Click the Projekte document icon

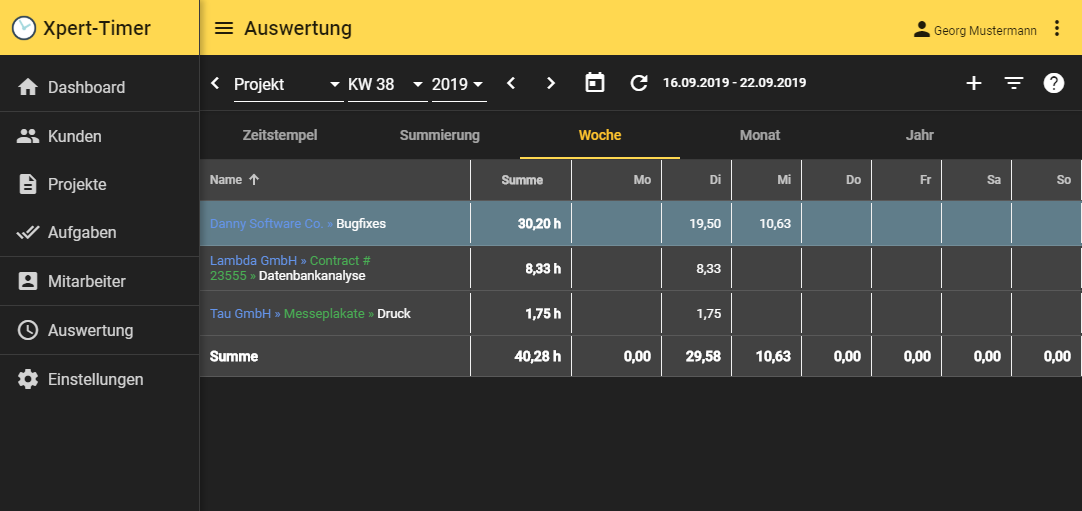click(28, 184)
